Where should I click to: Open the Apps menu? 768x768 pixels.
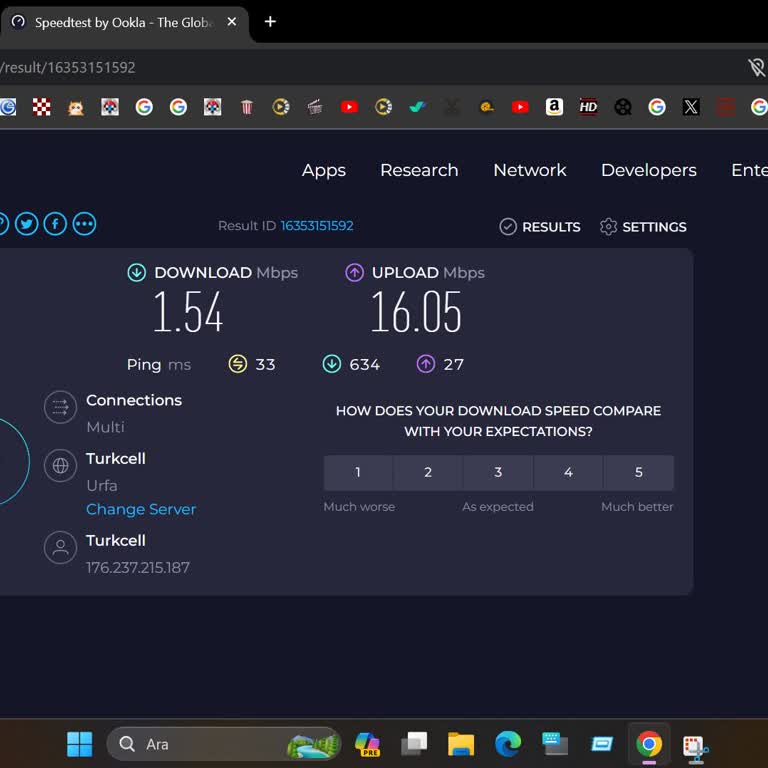(324, 170)
